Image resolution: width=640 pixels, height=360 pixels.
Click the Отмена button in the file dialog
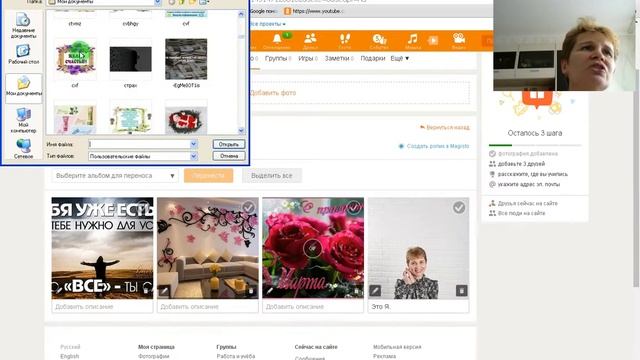[x=229, y=156]
